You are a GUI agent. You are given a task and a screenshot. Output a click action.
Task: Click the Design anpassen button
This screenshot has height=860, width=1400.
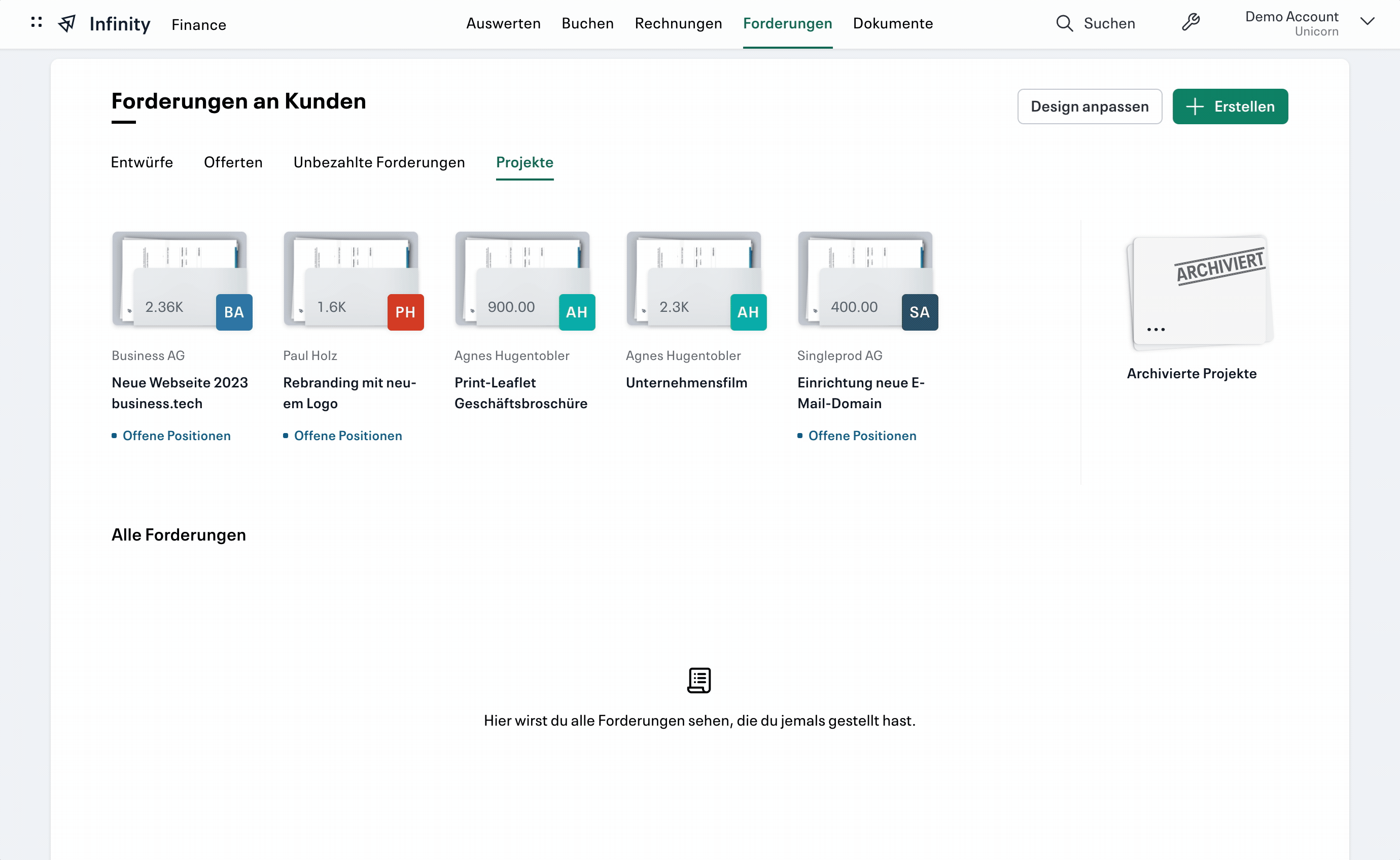coord(1089,106)
